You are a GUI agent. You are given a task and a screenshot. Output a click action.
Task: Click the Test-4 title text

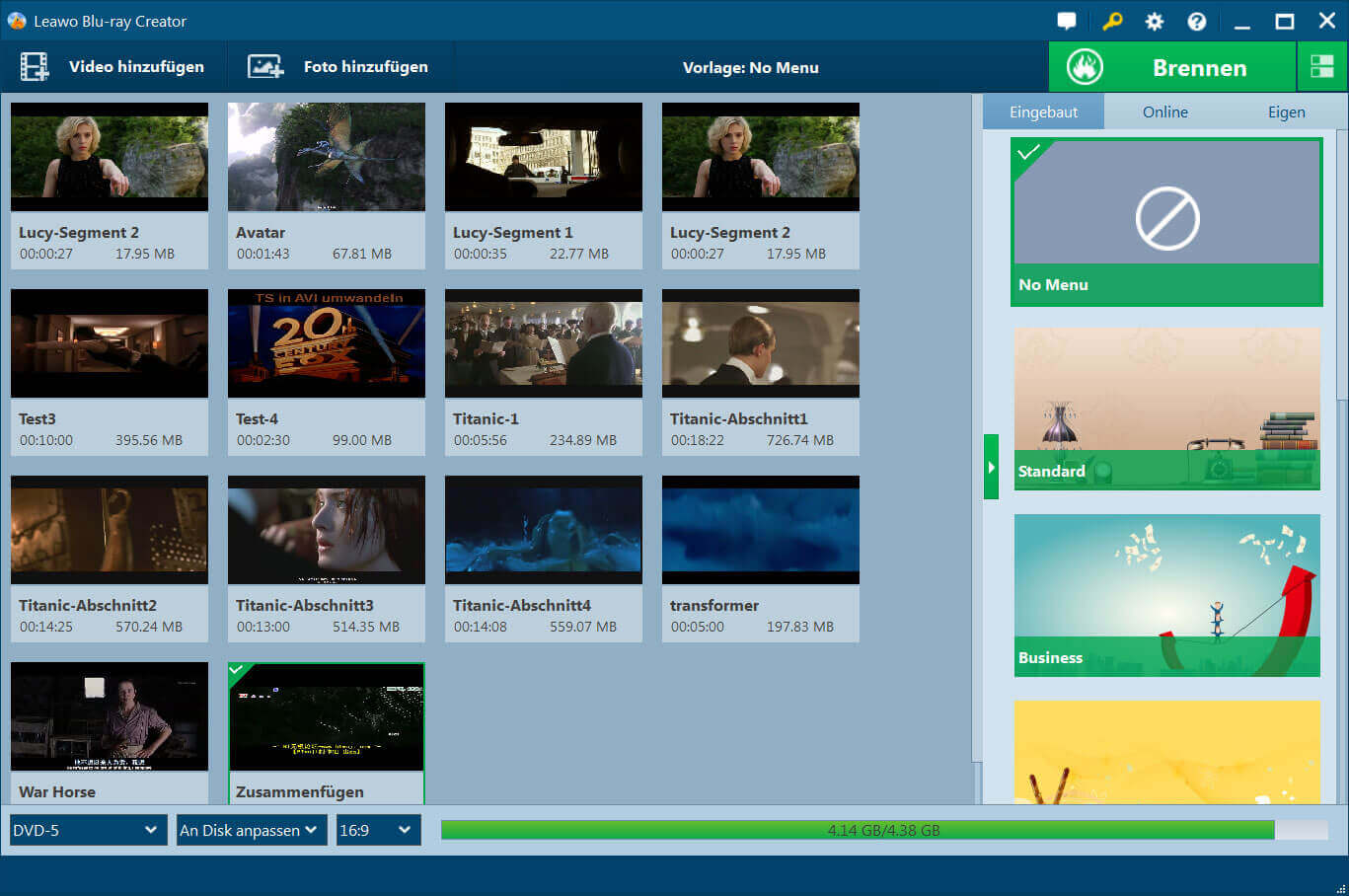(x=257, y=418)
